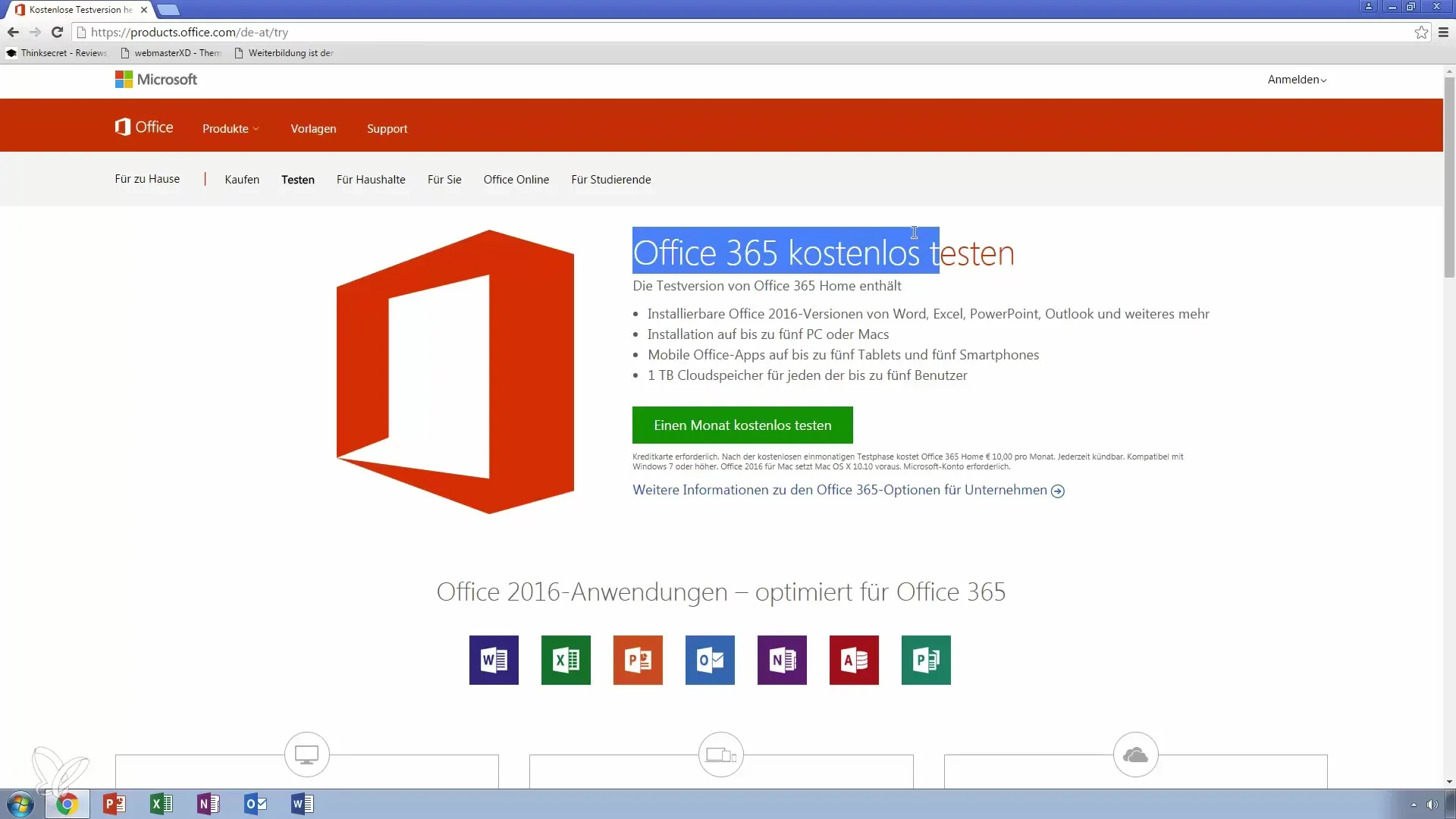This screenshot has height=819, width=1456.
Task: Click the OneNote app icon on the page
Action: point(782,660)
